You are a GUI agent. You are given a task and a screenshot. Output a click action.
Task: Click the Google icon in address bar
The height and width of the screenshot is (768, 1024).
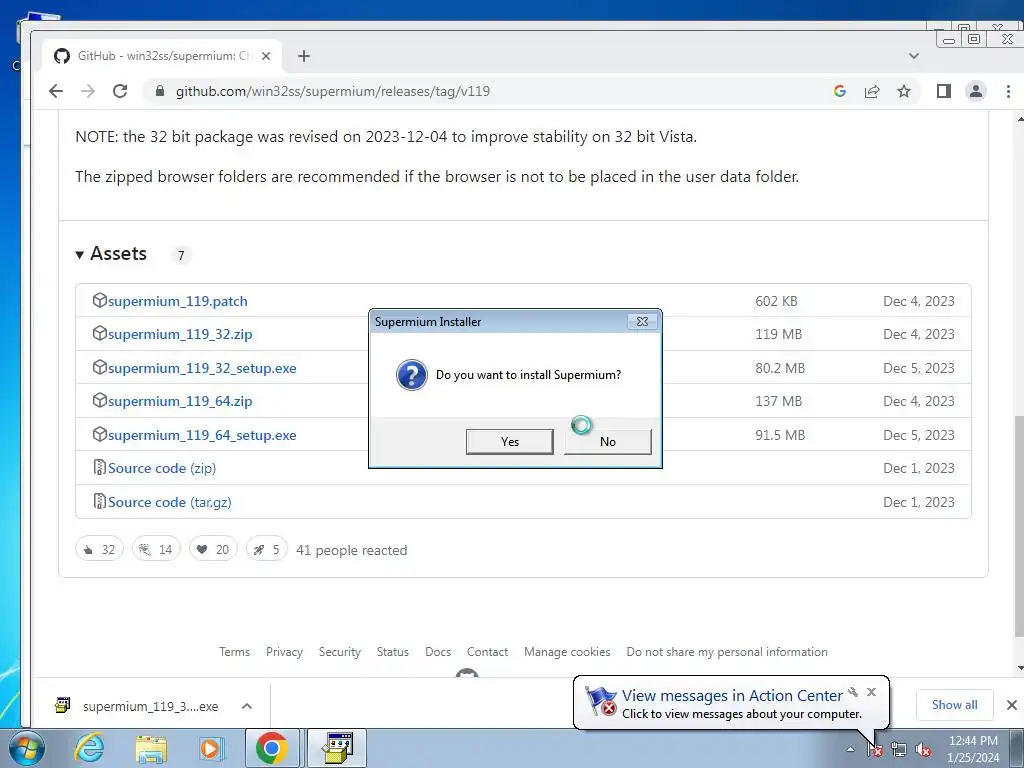coord(840,91)
